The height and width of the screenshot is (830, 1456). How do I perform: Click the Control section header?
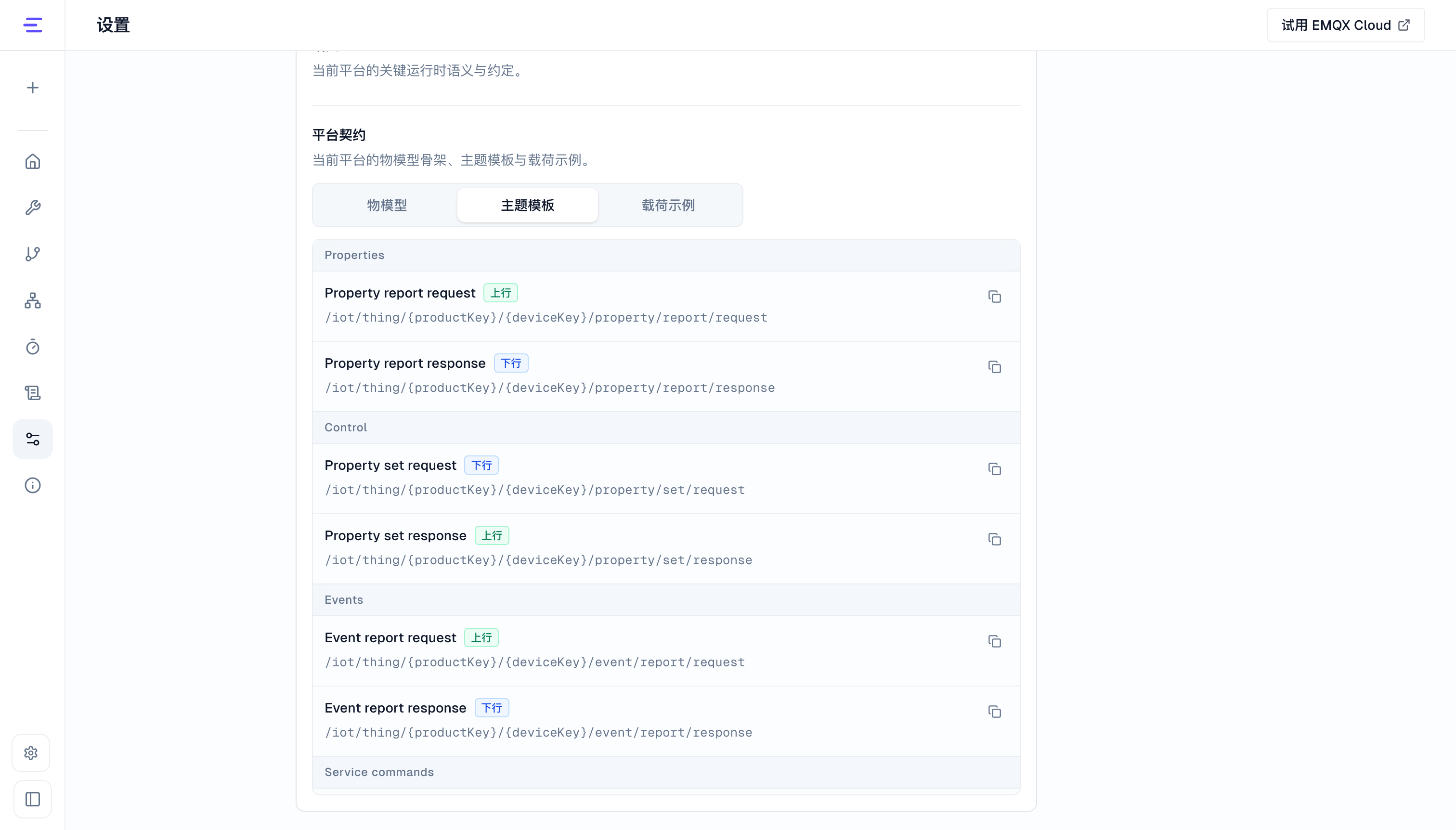(666, 428)
